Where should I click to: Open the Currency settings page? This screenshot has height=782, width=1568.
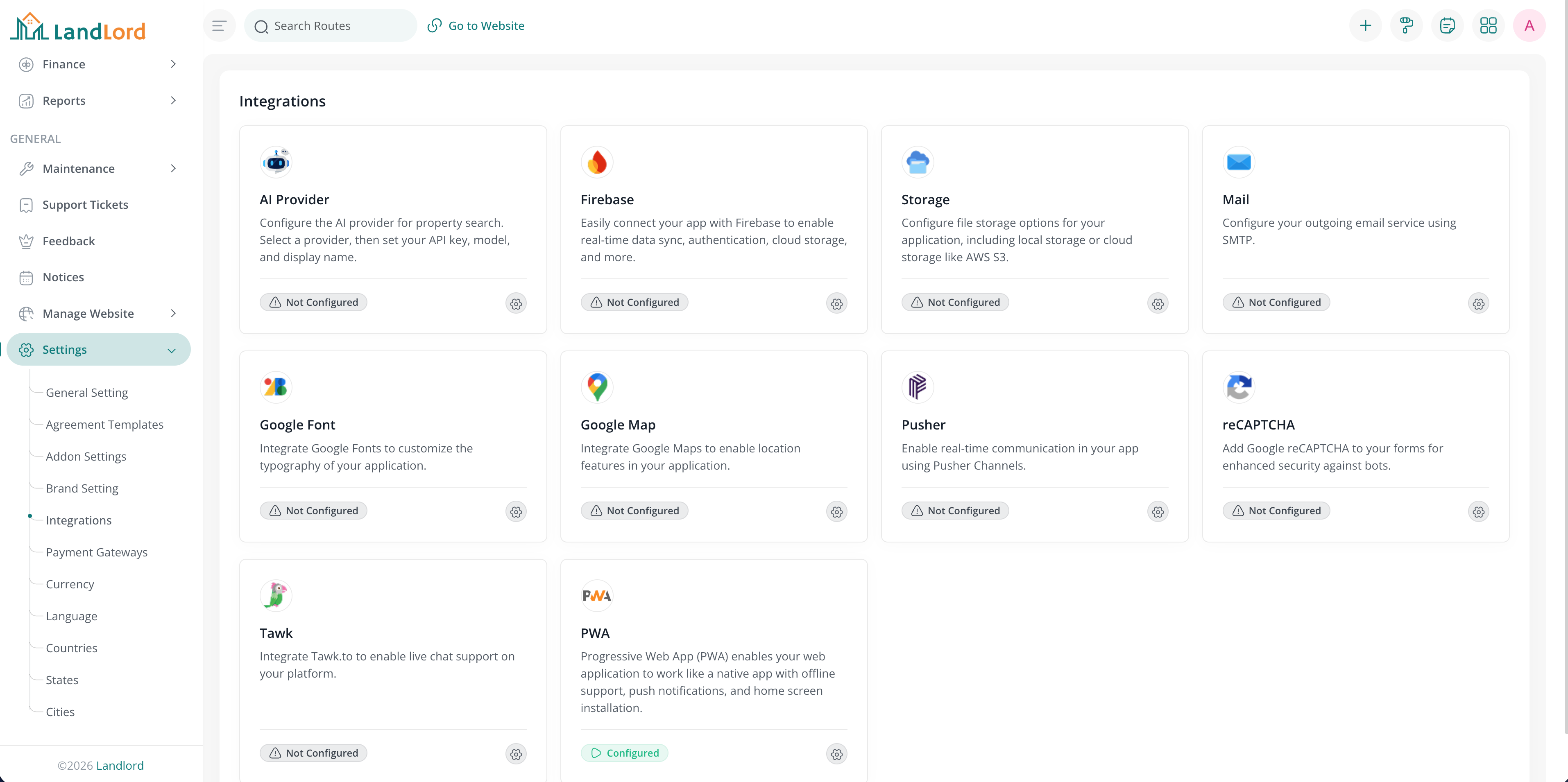[70, 584]
